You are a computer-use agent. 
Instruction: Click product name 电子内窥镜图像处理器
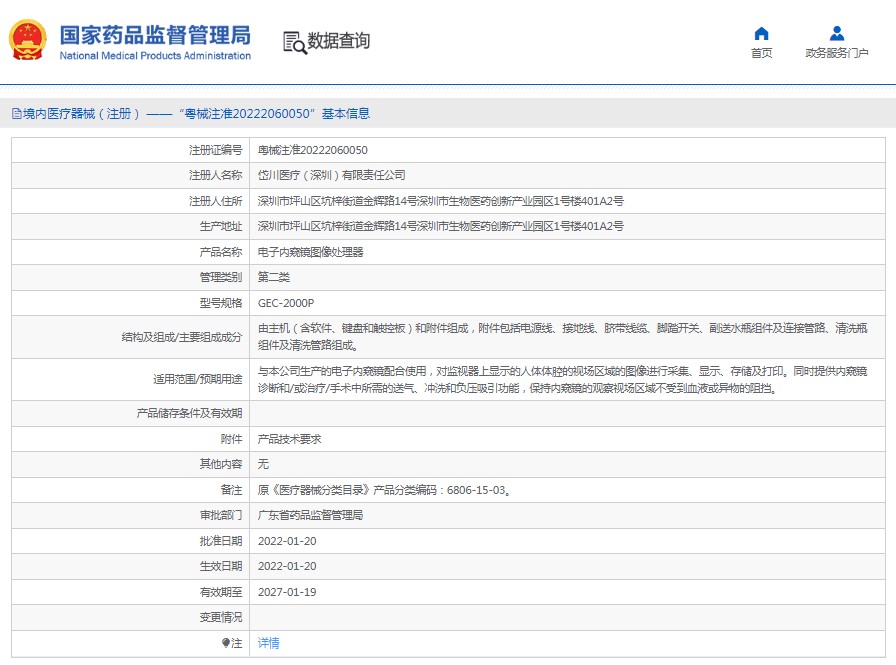click(311, 252)
